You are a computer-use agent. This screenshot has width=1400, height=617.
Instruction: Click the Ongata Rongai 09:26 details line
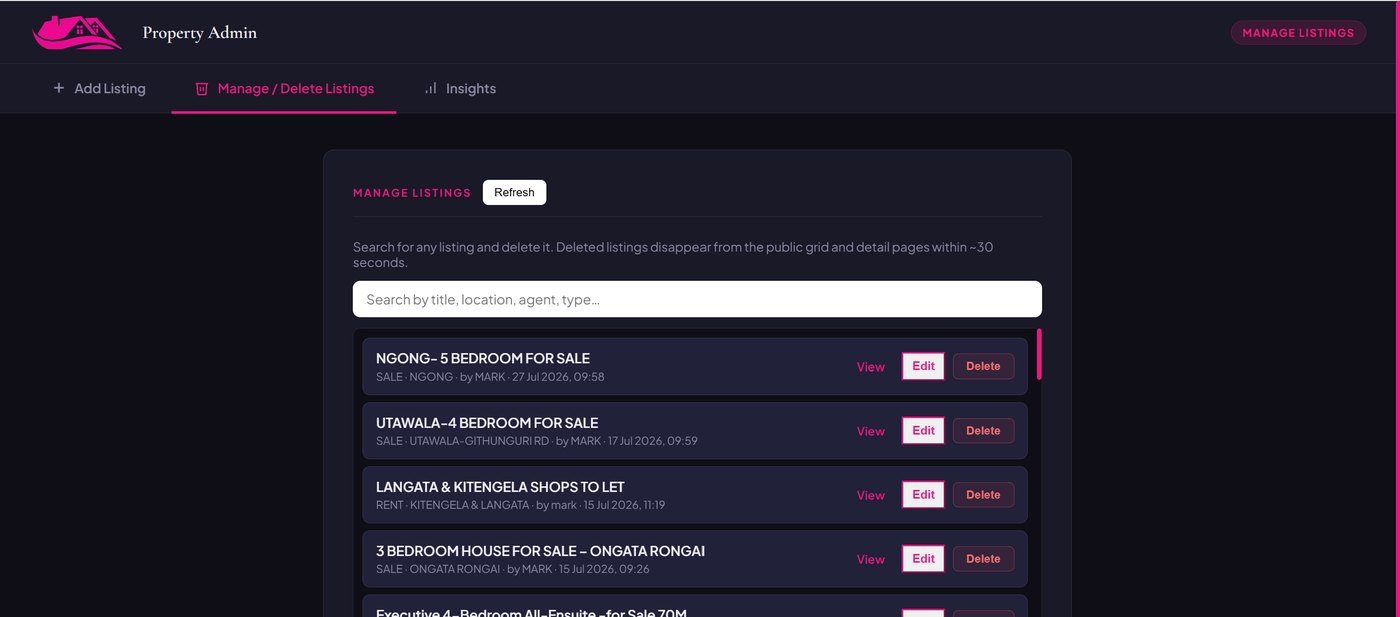[513, 569]
